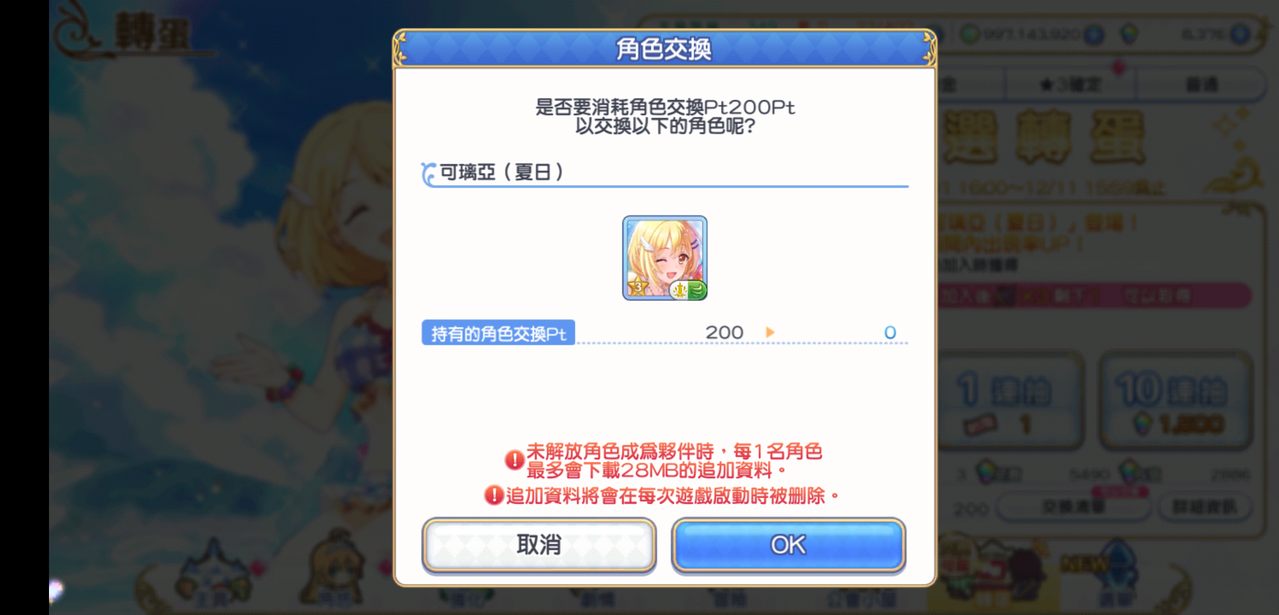Viewport: 1279px width, 615px height.
Task: Tap the 角色交換 dialog title bar
Action: pyautogui.click(x=664, y=49)
